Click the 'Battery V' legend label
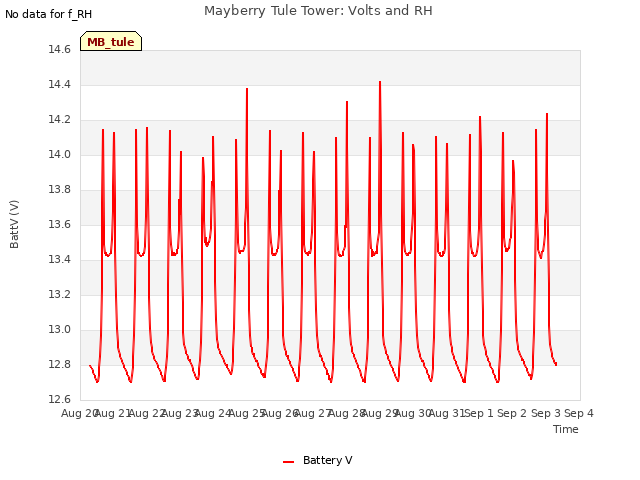 pos(327,460)
